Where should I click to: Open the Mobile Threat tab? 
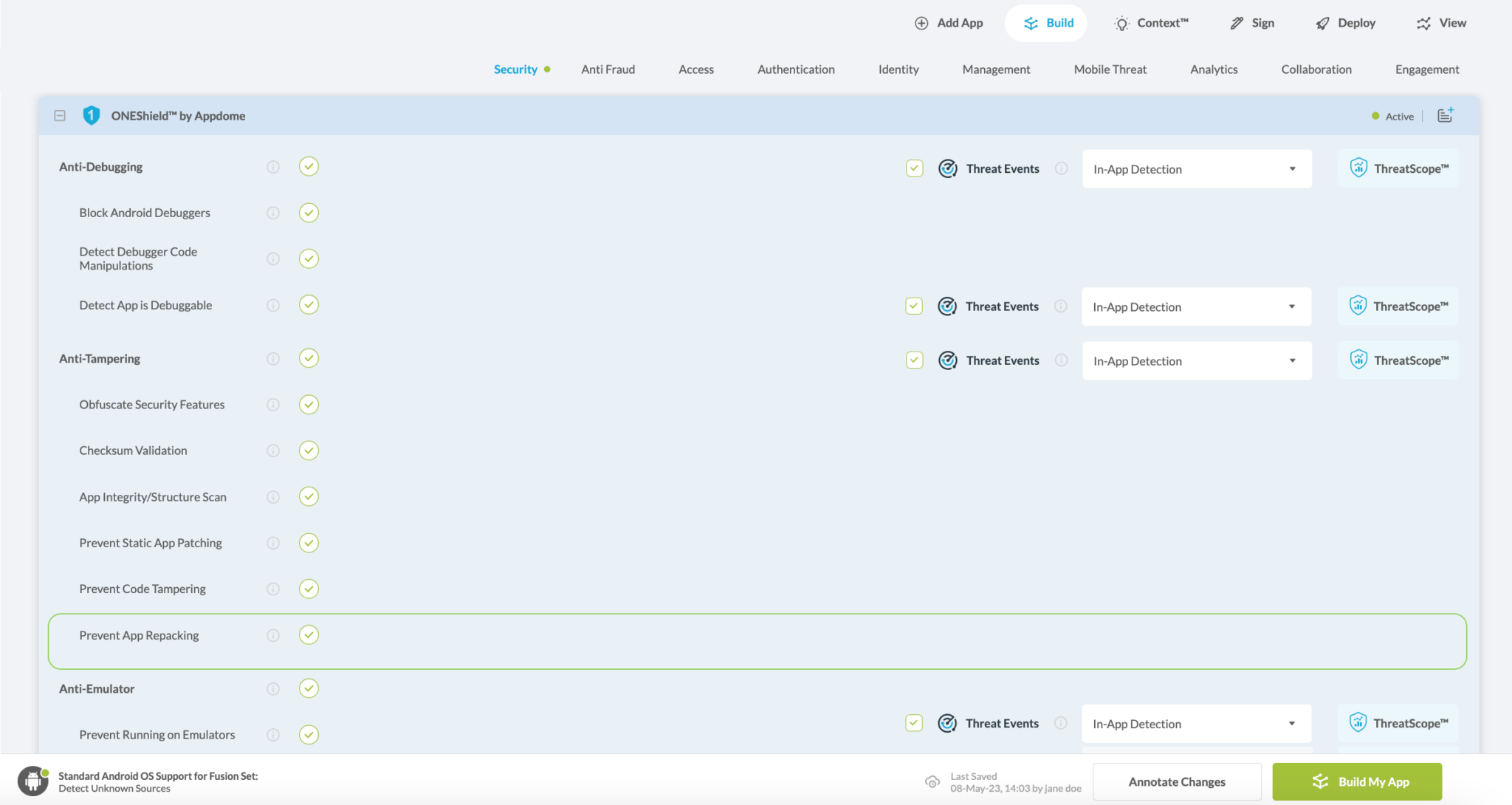tap(1110, 69)
